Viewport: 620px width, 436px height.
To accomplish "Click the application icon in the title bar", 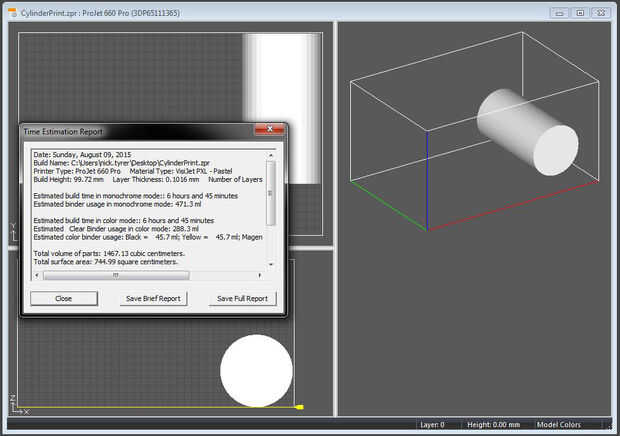I will (x=13, y=13).
